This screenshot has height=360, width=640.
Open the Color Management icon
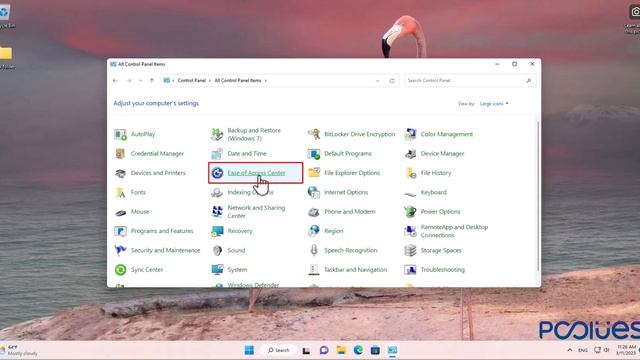[410, 134]
